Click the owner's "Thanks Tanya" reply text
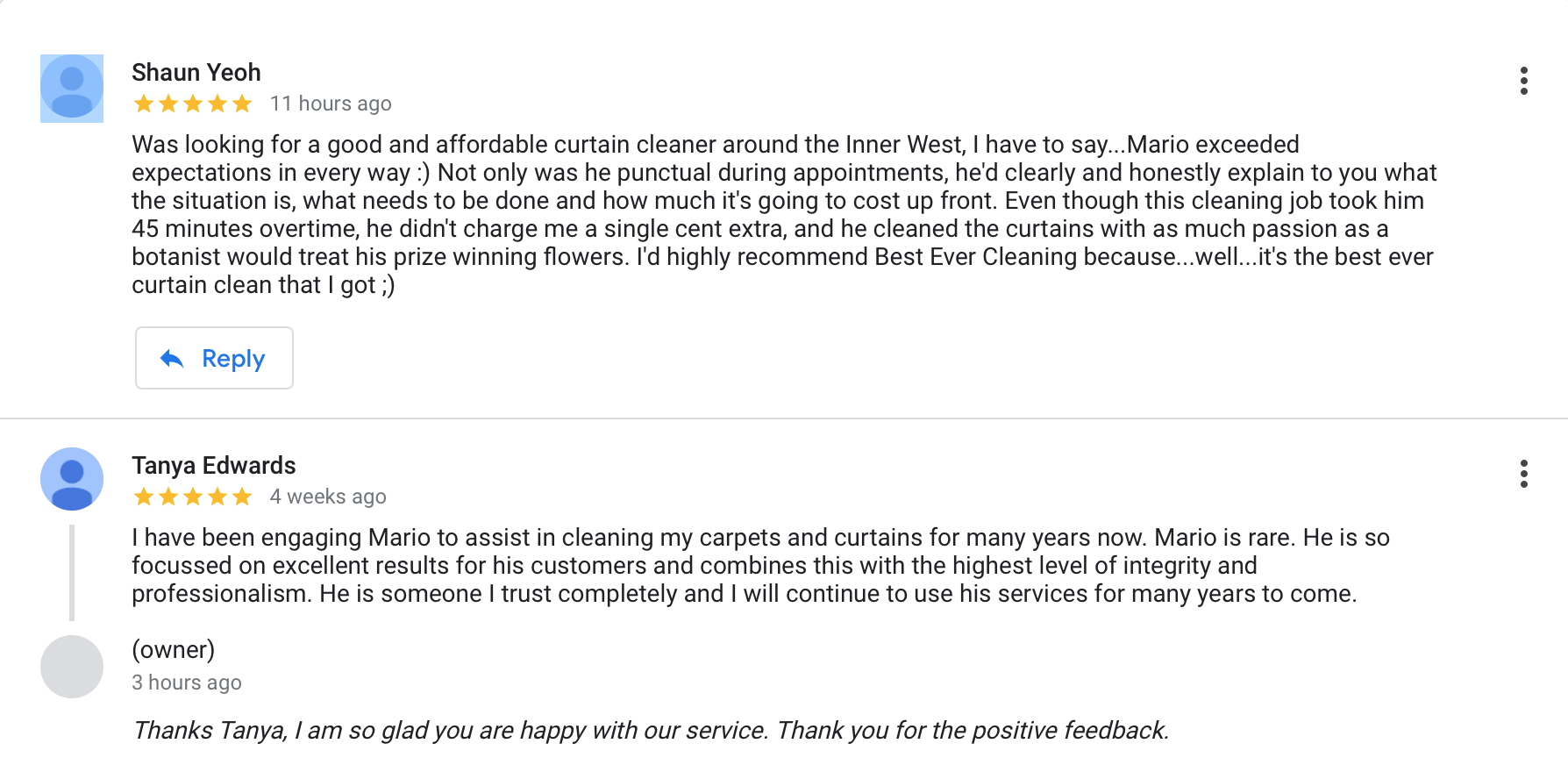 point(651,730)
